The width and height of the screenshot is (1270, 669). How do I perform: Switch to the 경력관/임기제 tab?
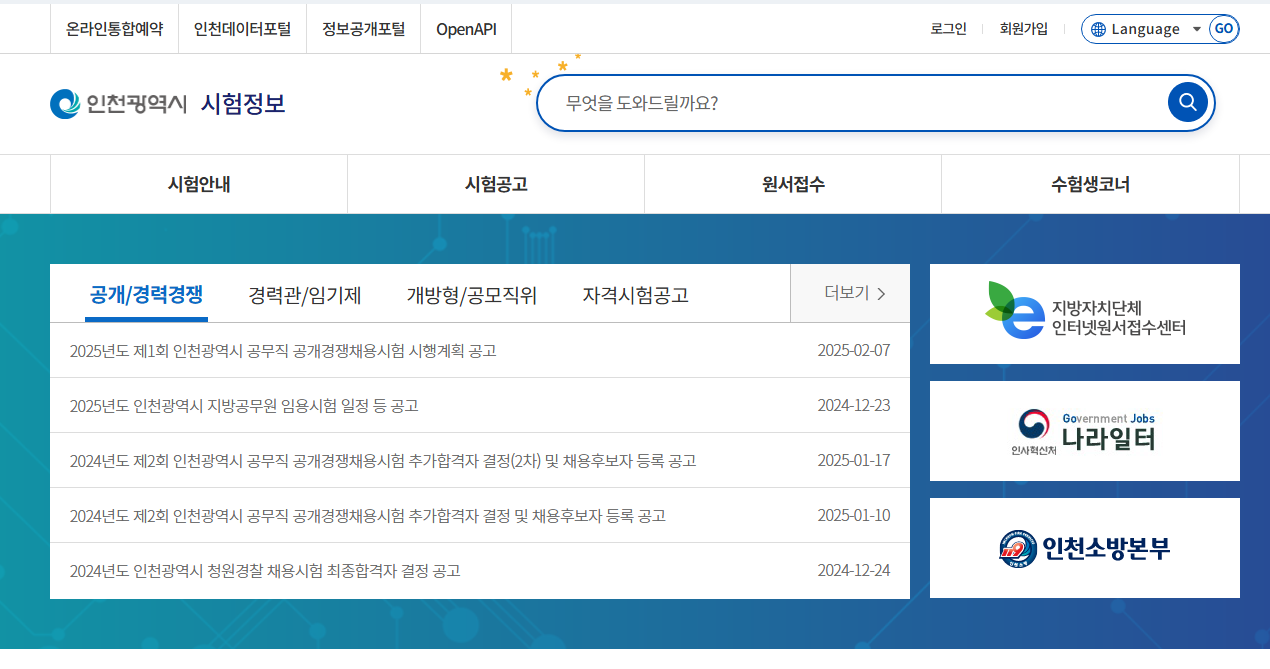pyautogui.click(x=304, y=293)
